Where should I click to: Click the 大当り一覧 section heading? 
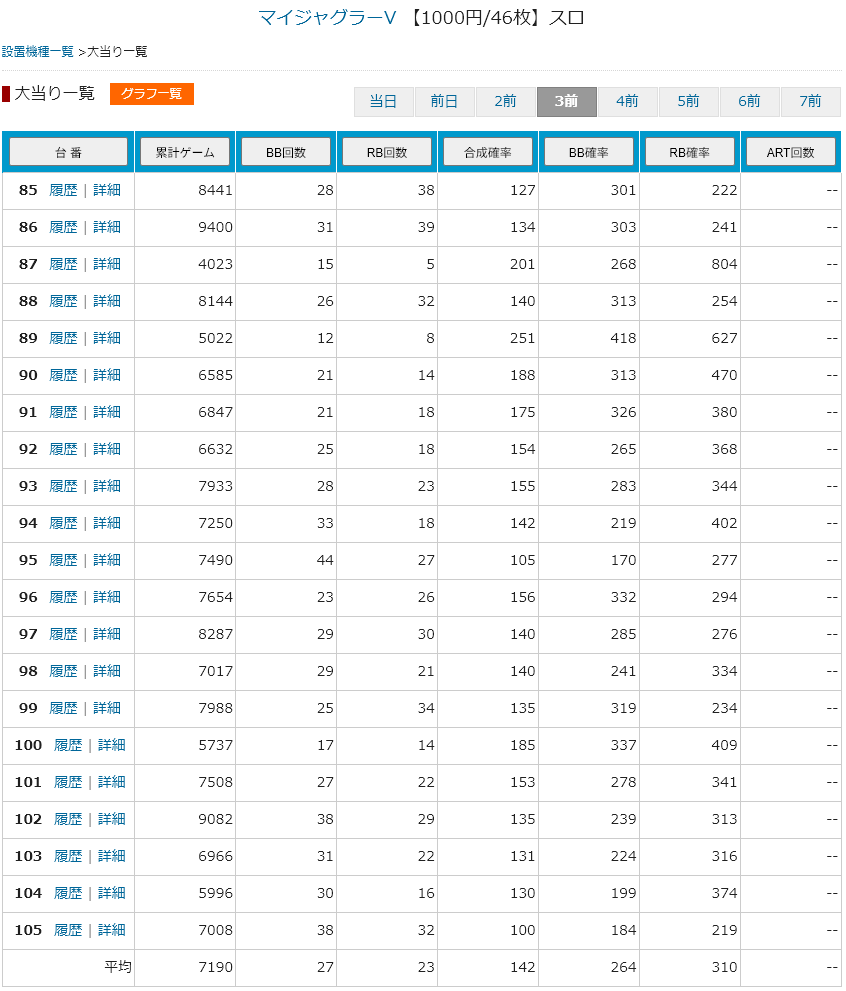54,94
